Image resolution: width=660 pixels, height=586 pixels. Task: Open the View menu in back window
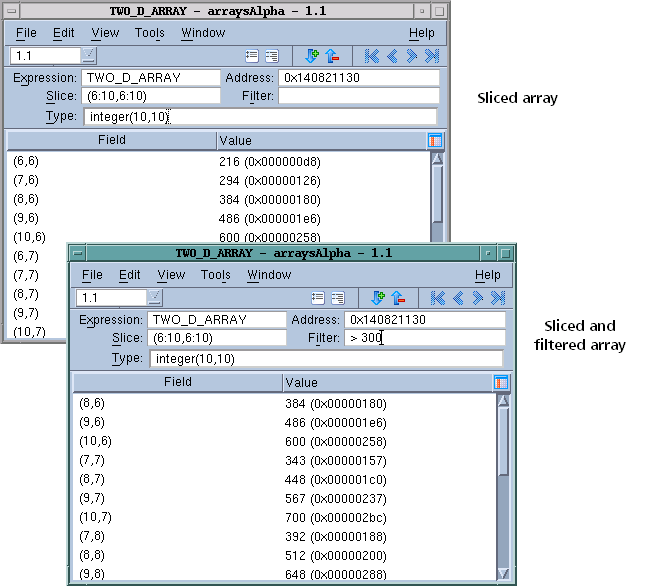[105, 33]
